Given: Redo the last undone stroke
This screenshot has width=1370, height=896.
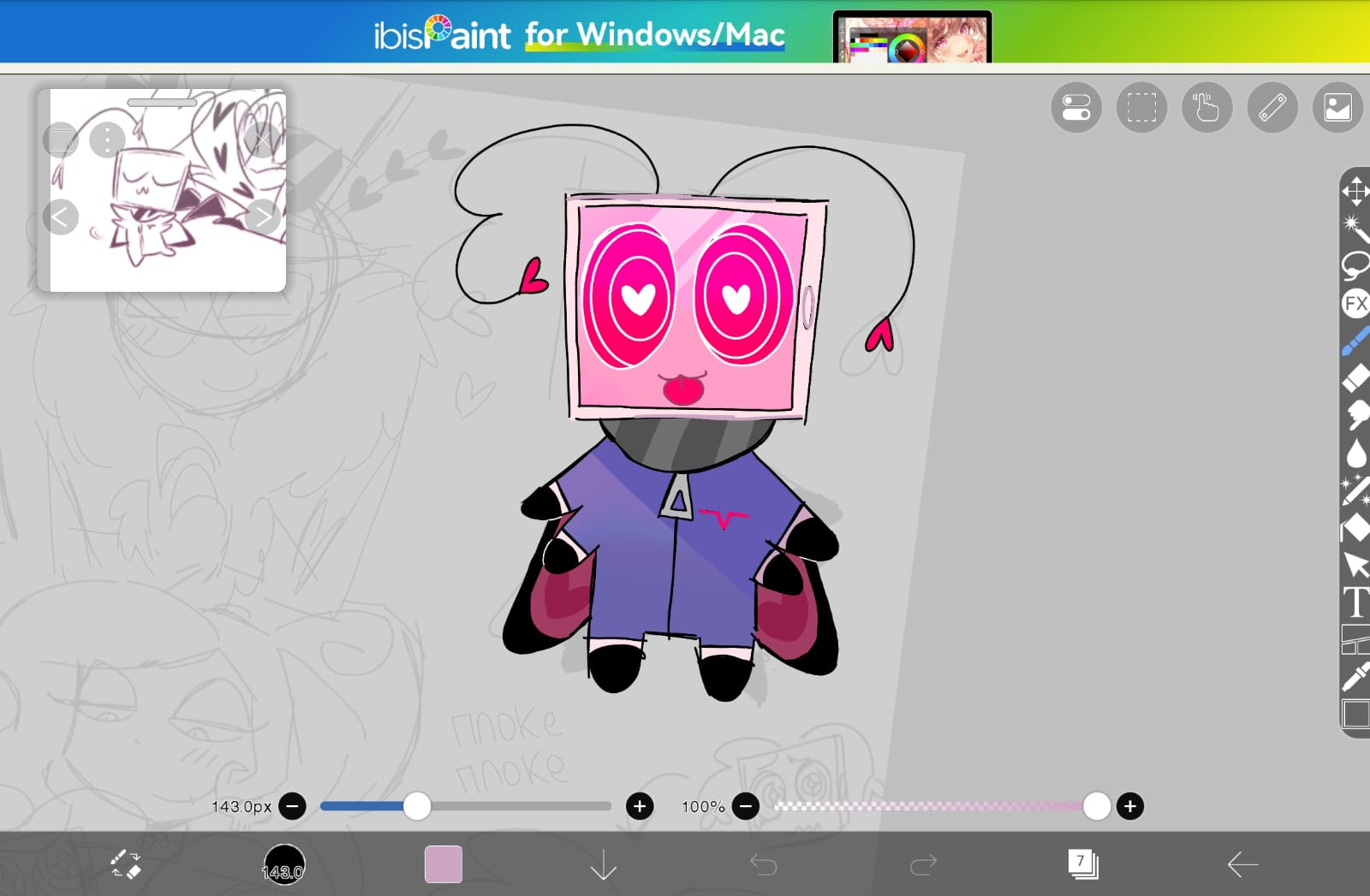Looking at the screenshot, I should pyautogui.click(x=923, y=864).
